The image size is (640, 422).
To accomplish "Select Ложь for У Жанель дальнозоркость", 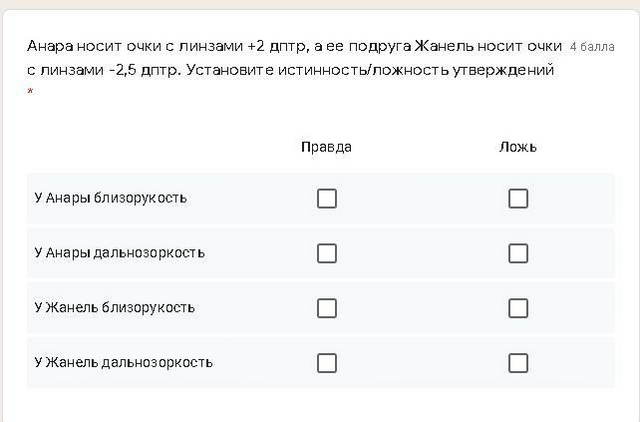I will 518,363.
